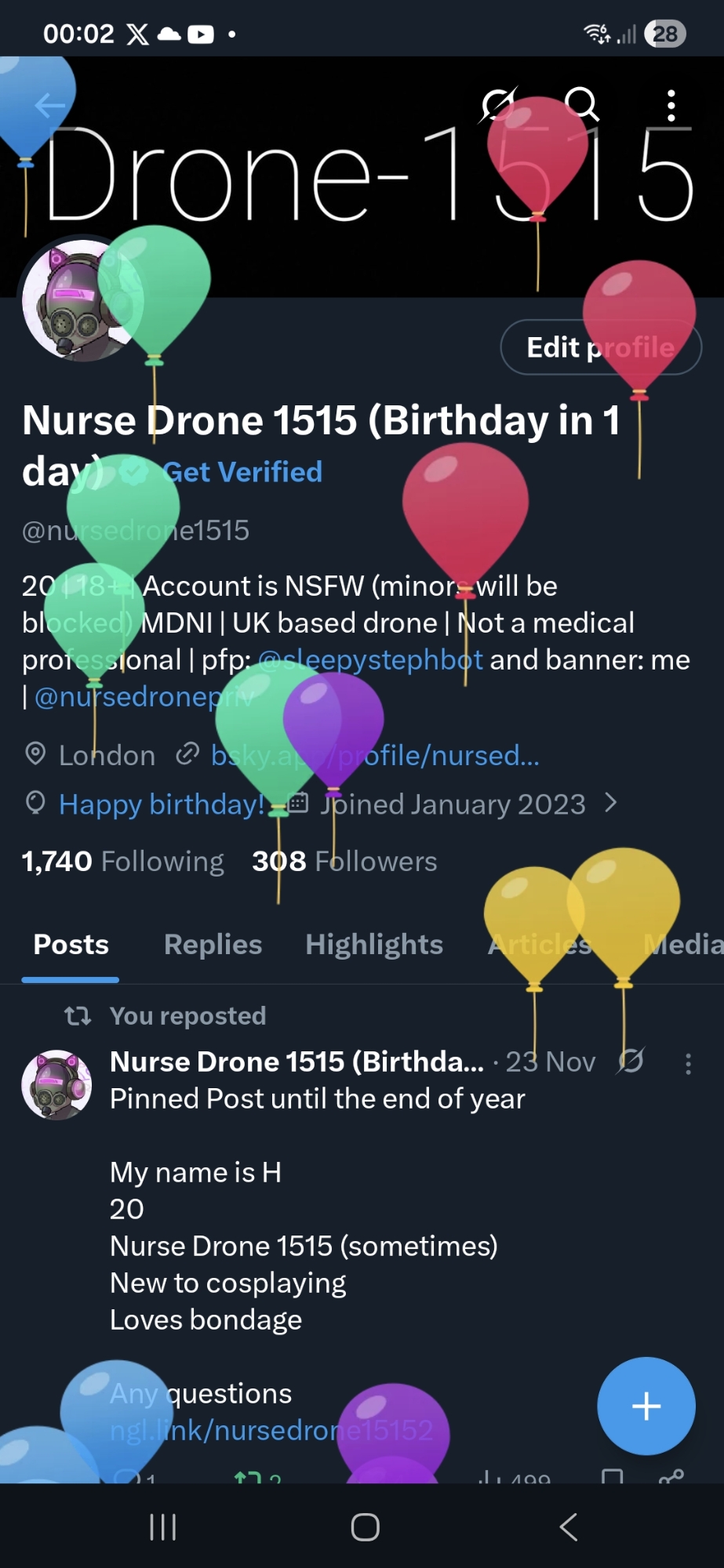Click the Get Verified link
Screen dimensions: 724x1568
[242, 472]
